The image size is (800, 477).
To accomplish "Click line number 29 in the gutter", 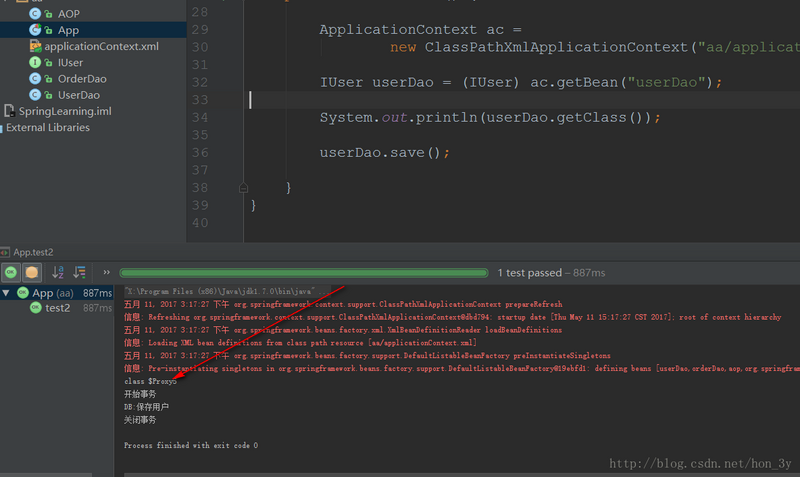I will (x=200, y=30).
